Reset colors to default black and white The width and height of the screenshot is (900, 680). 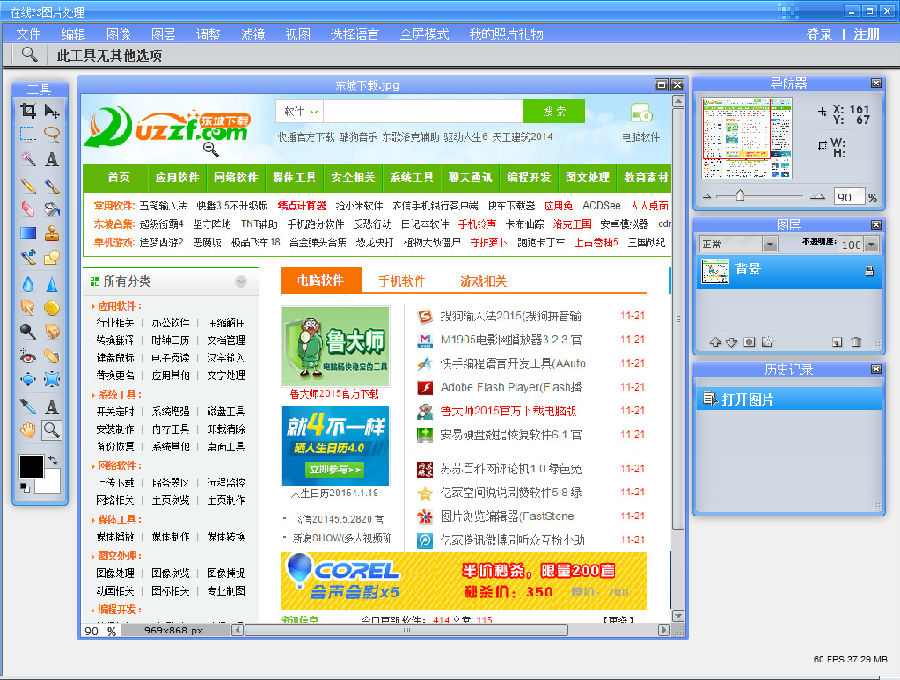(25, 488)
